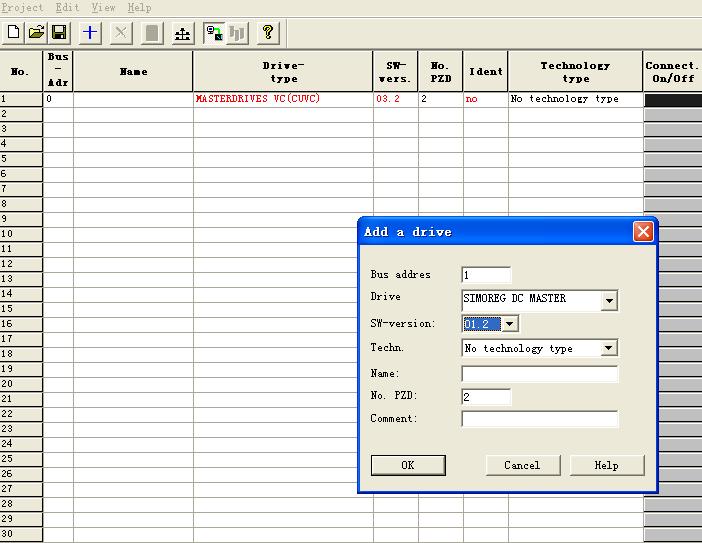This screenshot has width=702, height=543.
Task: Click the Ident column header
Action: tap(485, 71)
